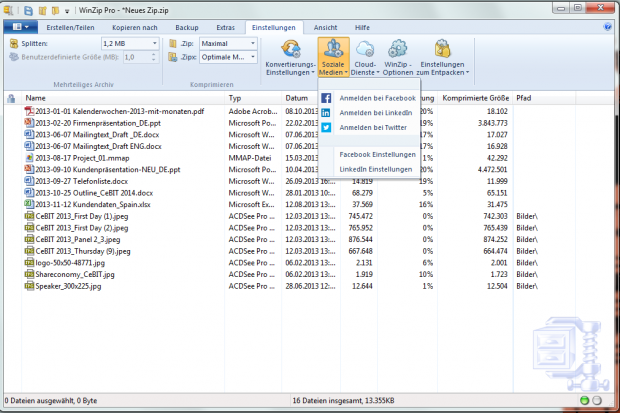Open the Konvertierungs-Einstellungen icon

[x=291, y=49]
